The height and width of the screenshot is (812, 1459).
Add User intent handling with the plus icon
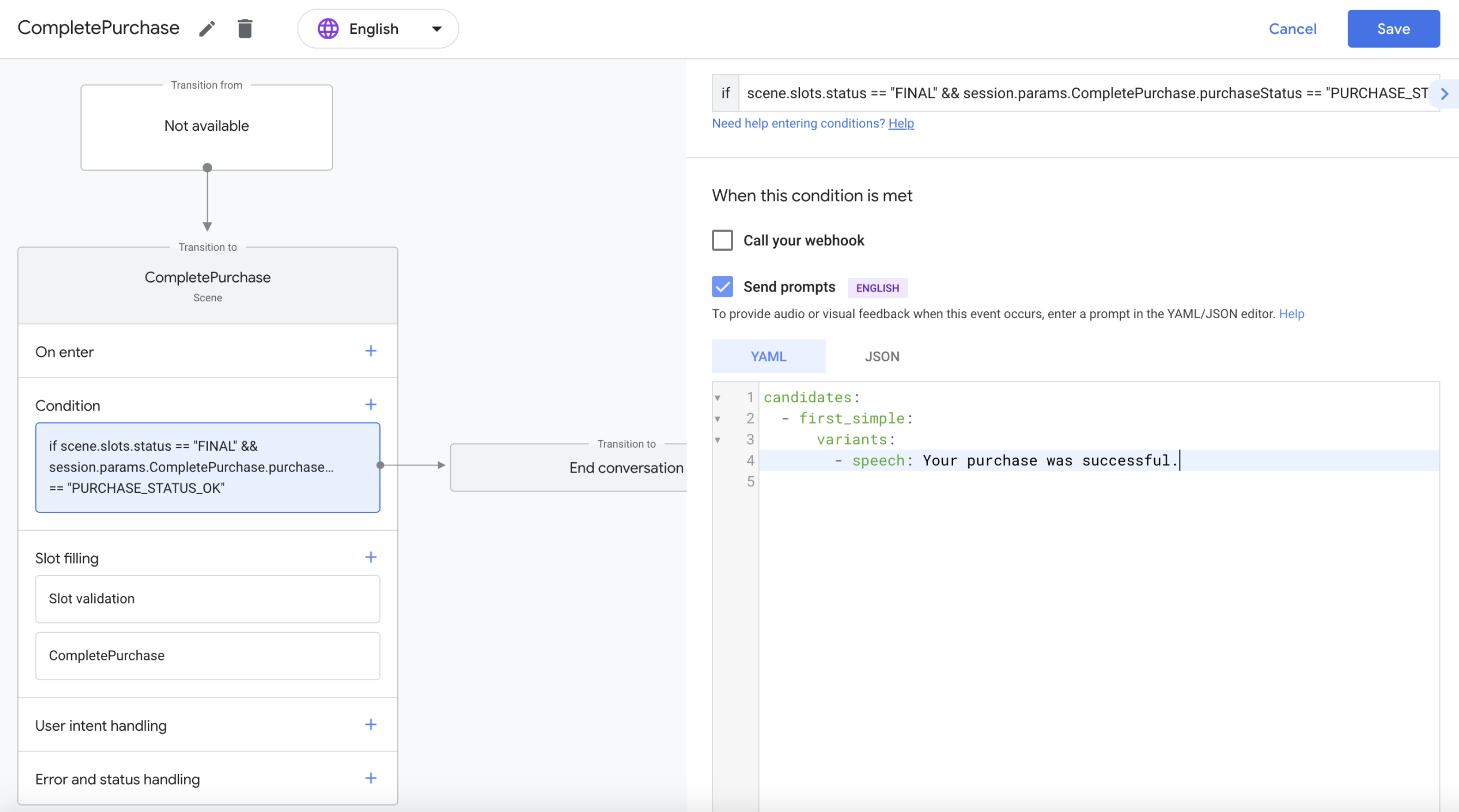tap(371, 725)
